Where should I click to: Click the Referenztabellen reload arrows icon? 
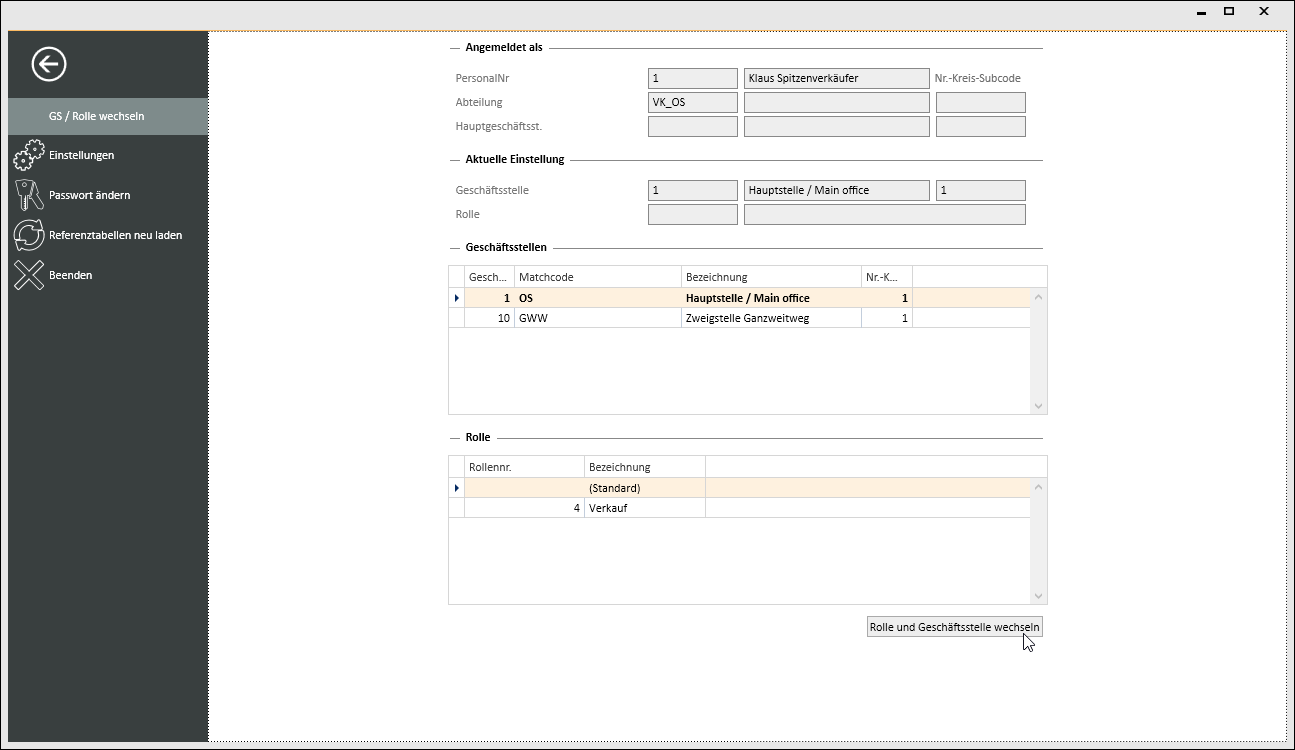pos(28,235)
